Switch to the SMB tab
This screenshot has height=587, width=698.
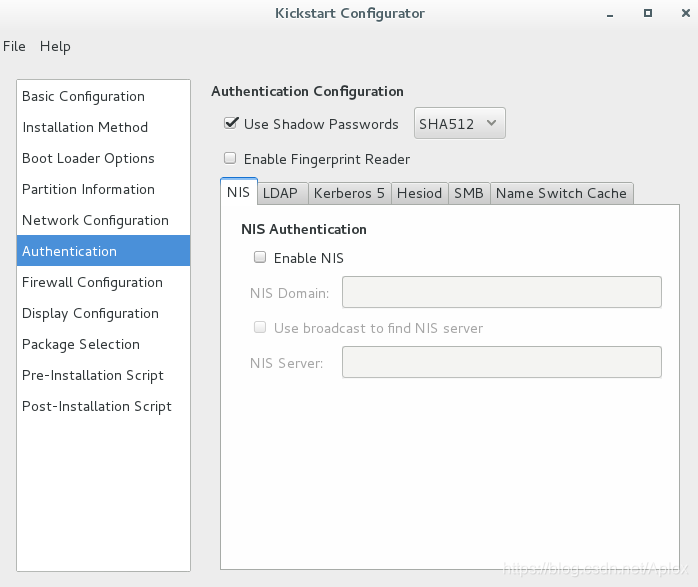pyautogui.click(x=469, y=193)
